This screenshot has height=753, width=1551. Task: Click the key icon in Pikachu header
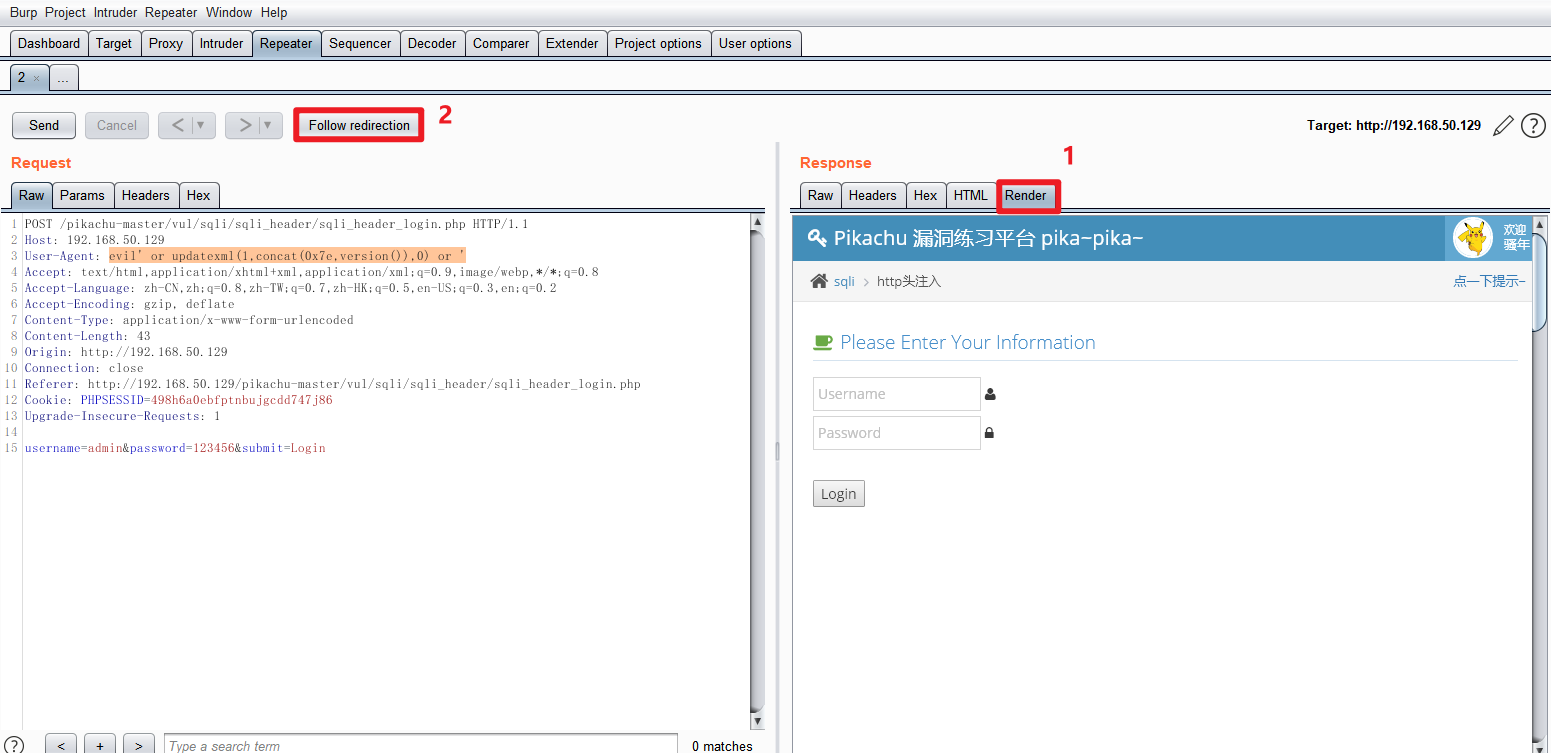tap(817, 238)
